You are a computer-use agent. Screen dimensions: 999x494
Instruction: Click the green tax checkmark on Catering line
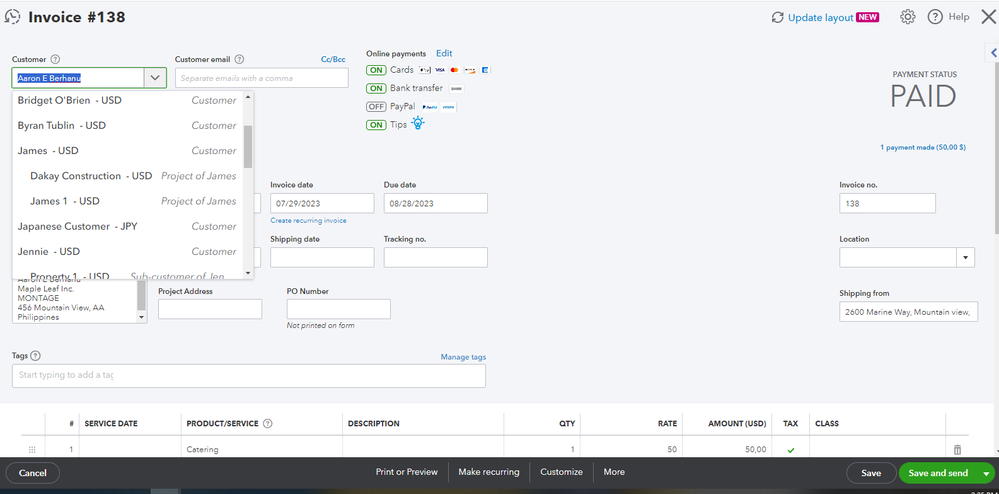pyautogui.click(x=791, y=450)
